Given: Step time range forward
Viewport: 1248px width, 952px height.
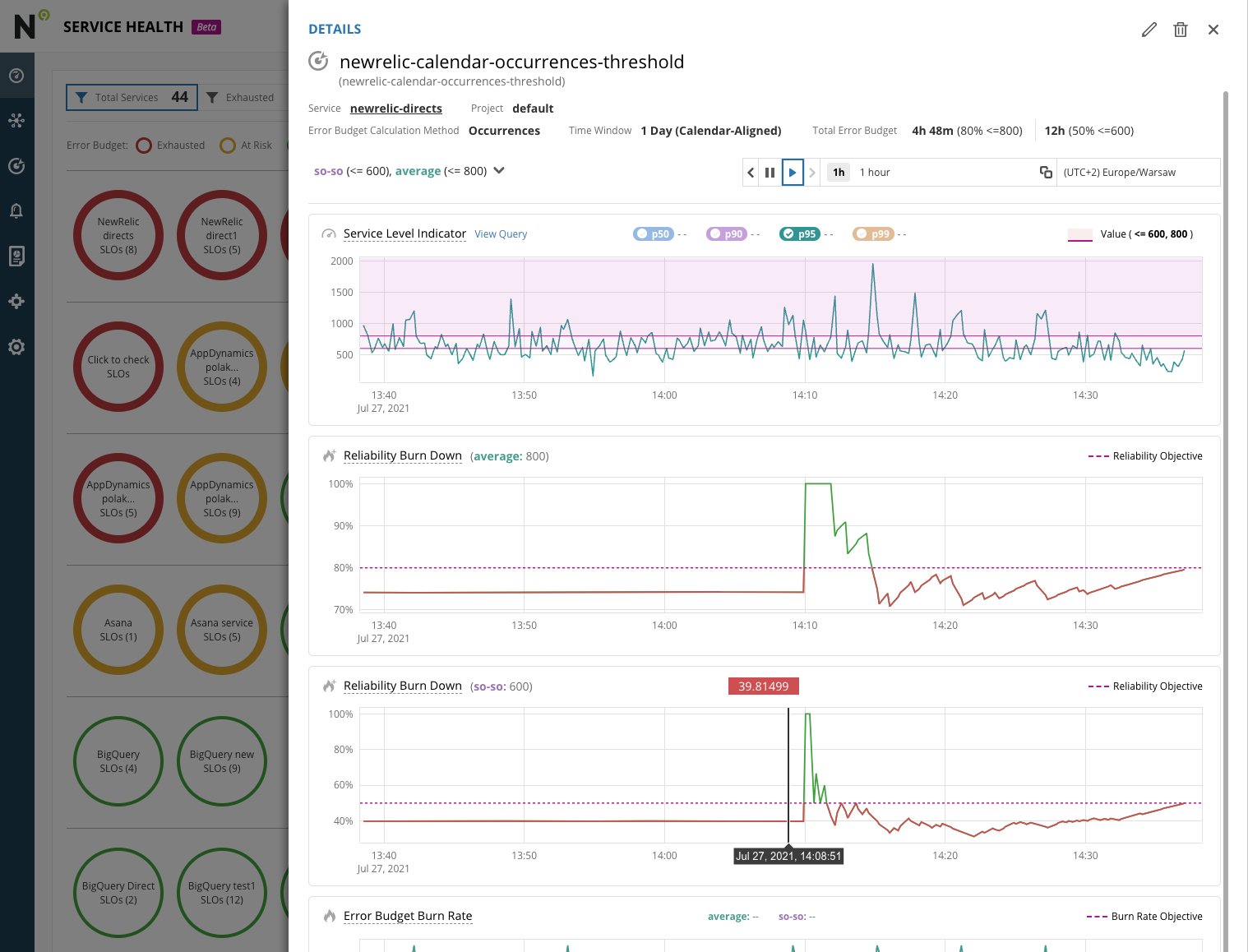Looking at the screenshot, I should [x=812, y=173].
